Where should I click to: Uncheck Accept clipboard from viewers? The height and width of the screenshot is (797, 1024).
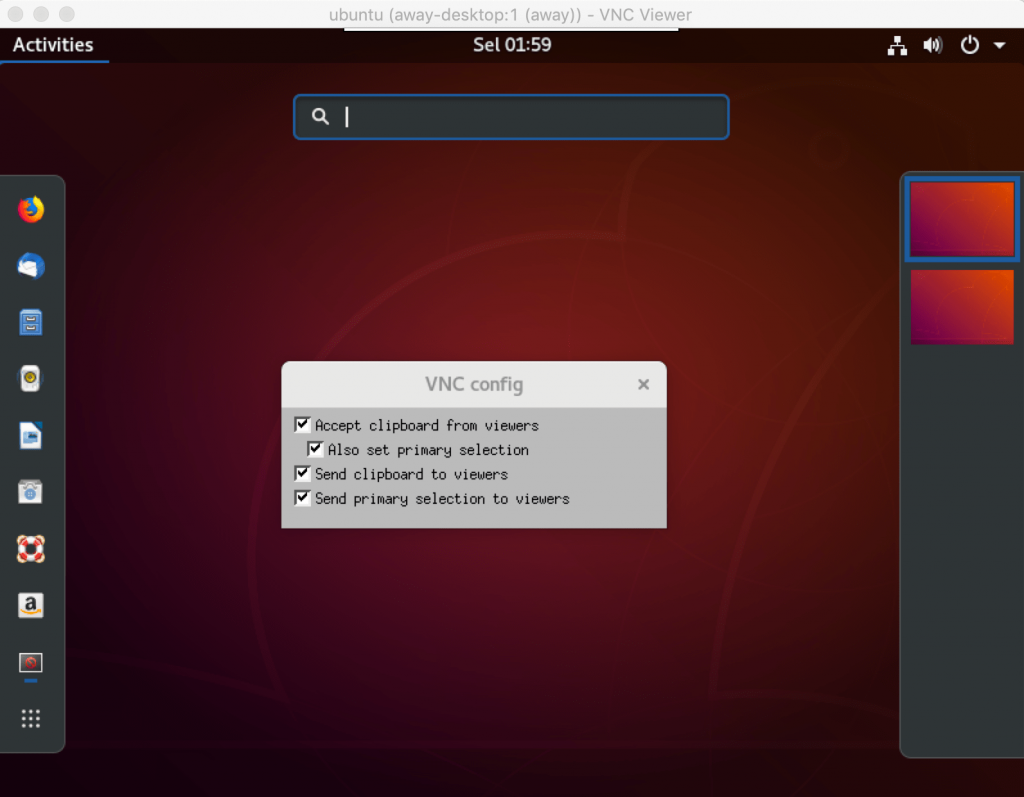click(x=303, y=425)
